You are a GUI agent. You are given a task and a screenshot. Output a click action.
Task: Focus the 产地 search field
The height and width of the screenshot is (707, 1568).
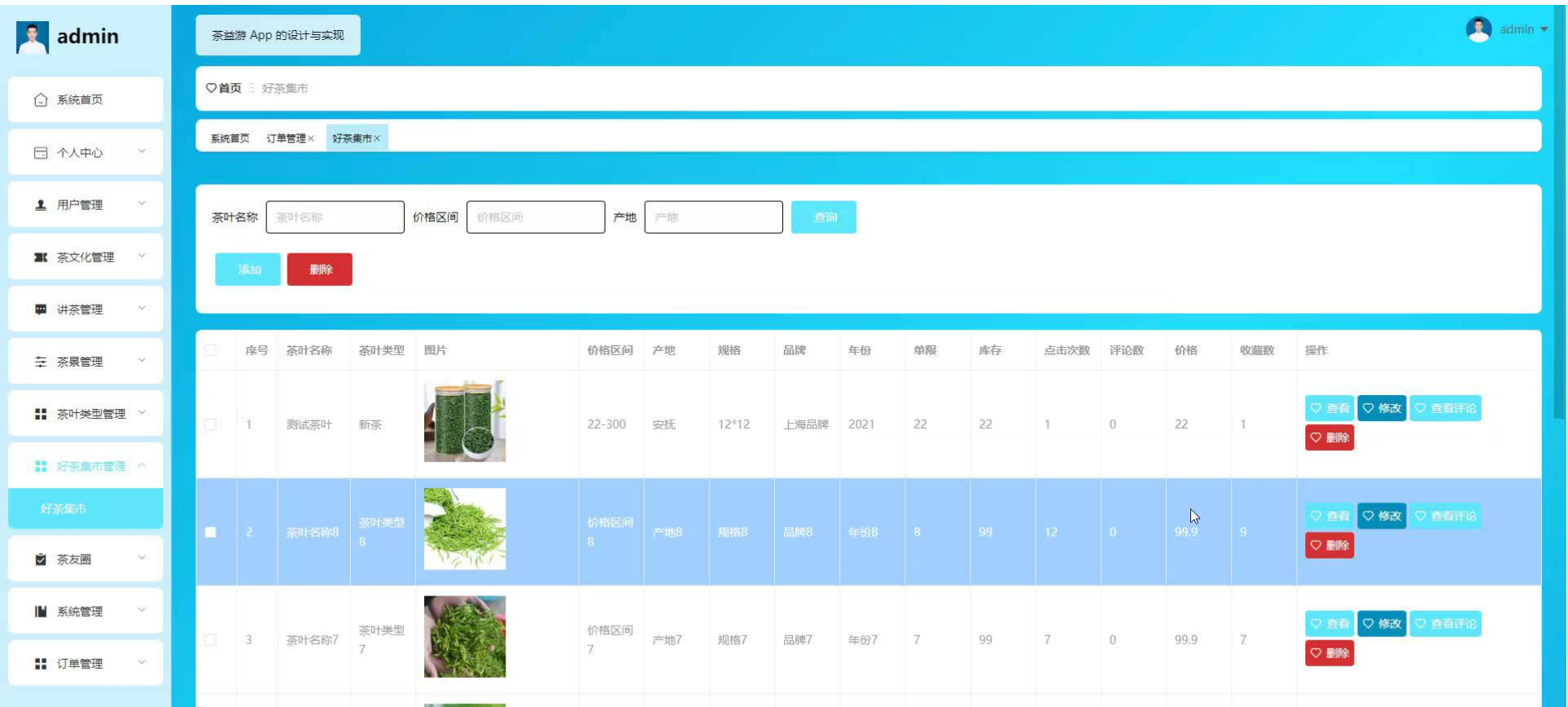pos(714,217)
